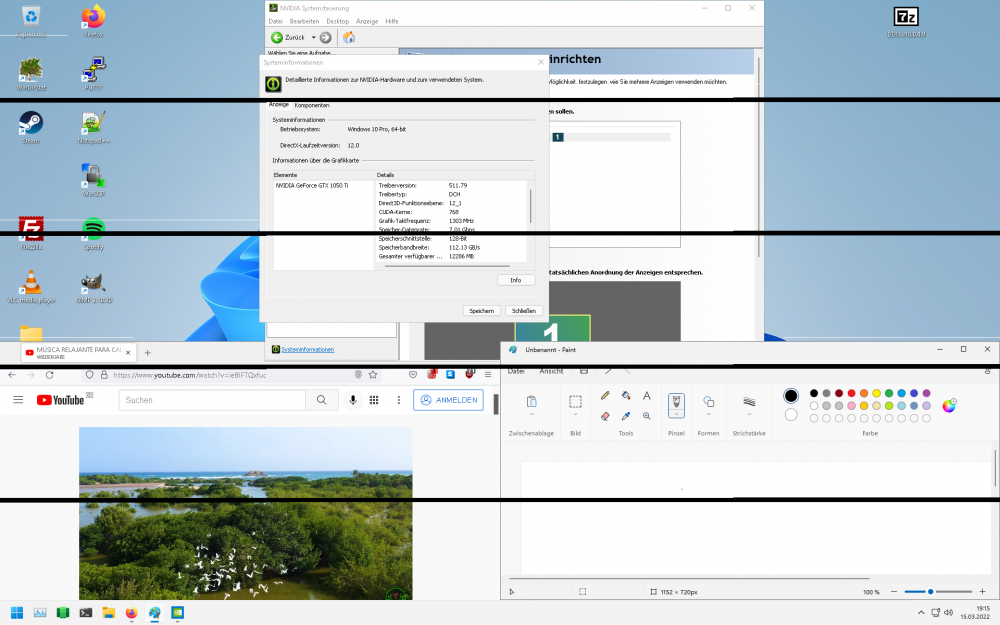This screenshot has height=625, width=1000.
Task: Click the YouTube search magnifier button
Action: pos(321,400)
